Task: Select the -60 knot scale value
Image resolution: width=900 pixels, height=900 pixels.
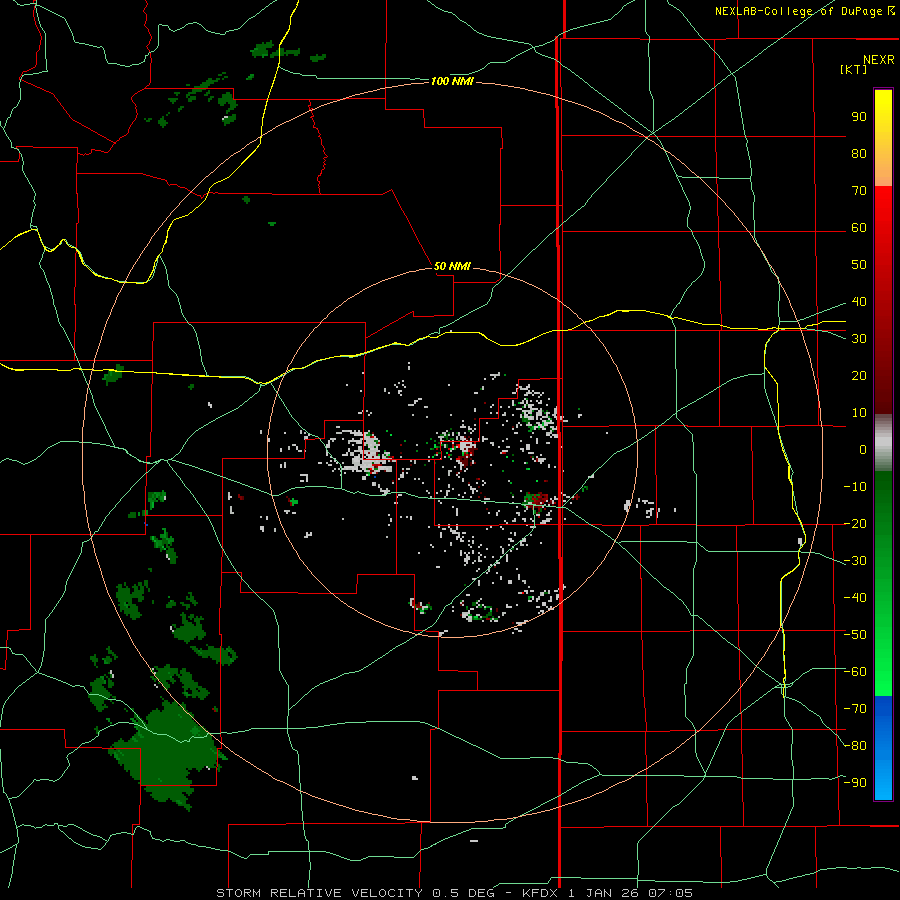Action: (855, 672)
